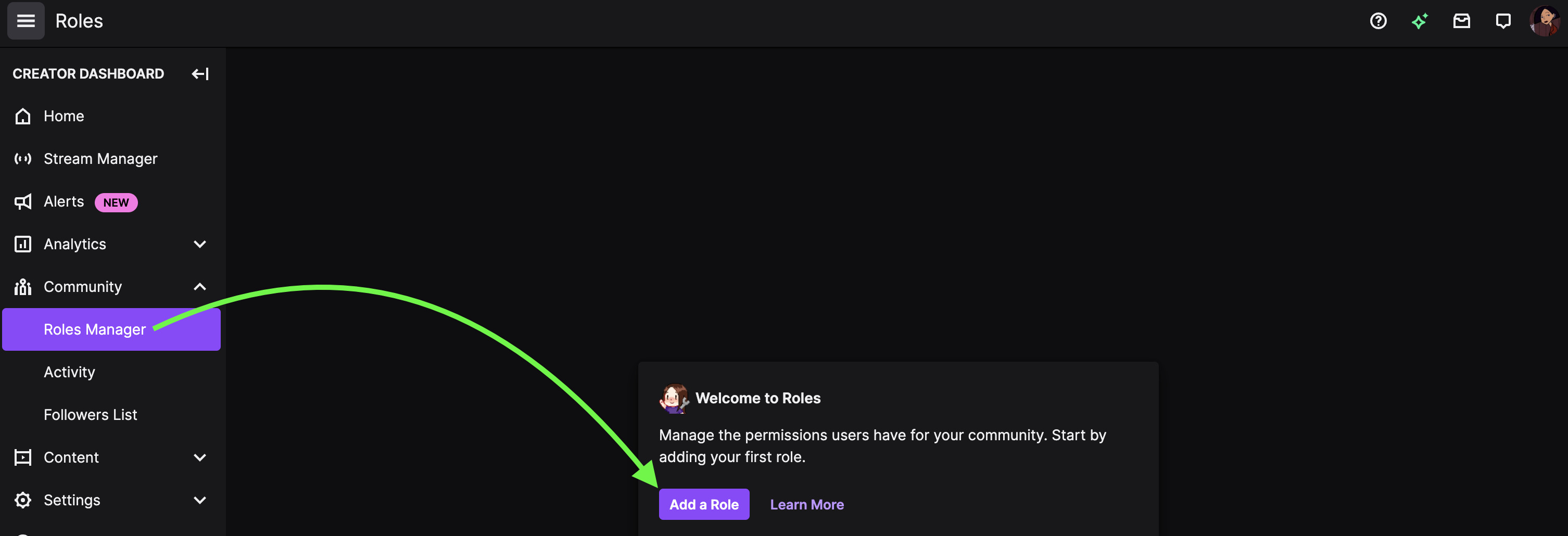
Task: Open the inbox notifications icon
Action: click(1461, 21)
